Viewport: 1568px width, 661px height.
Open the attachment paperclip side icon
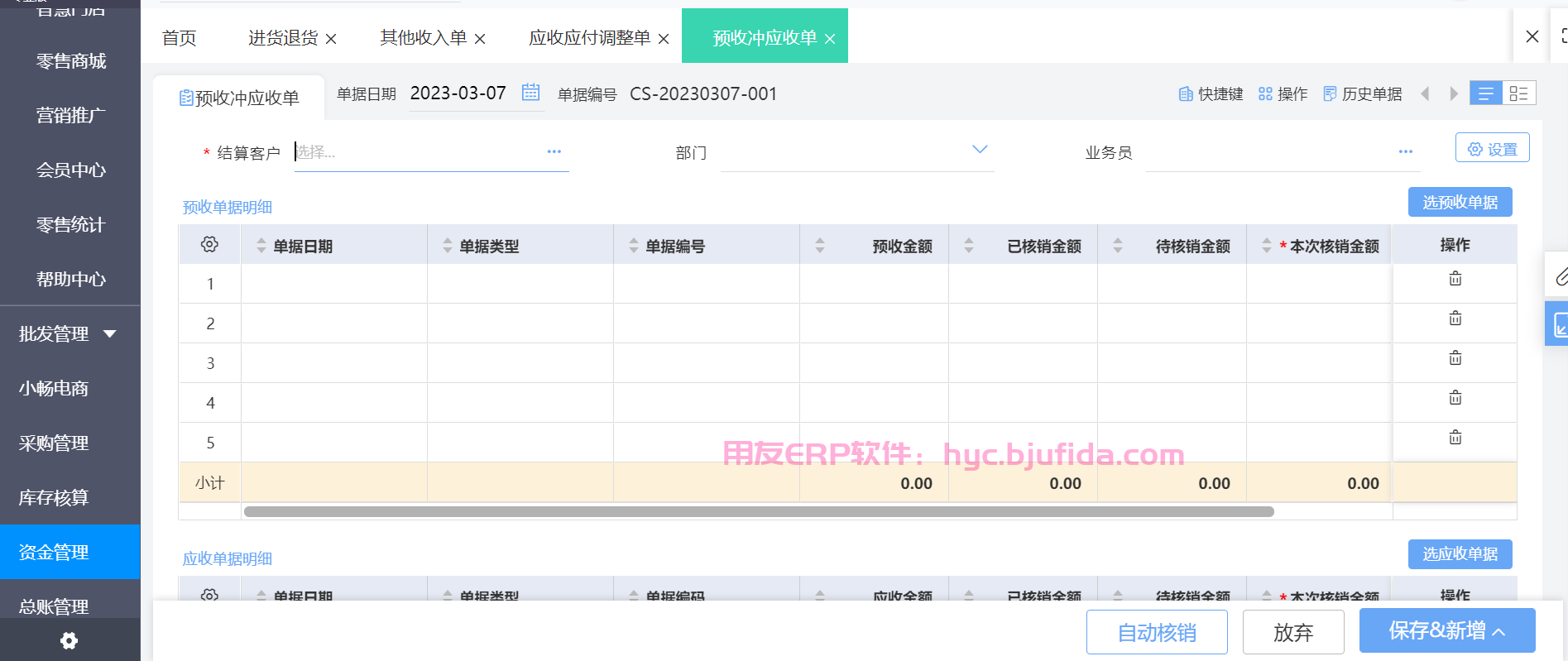pyautogui.click(x=1560, y=275)
